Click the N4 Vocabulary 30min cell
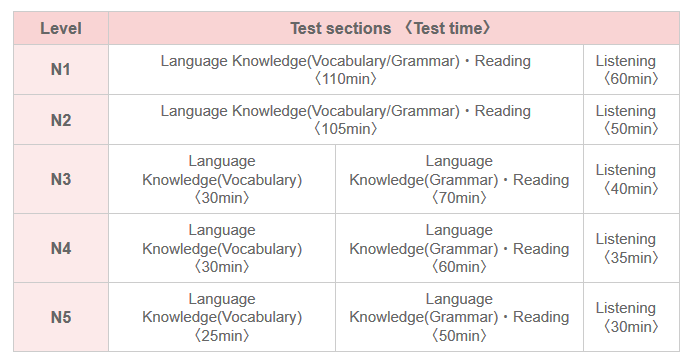The image size is (688, 360). click(222, 248)
